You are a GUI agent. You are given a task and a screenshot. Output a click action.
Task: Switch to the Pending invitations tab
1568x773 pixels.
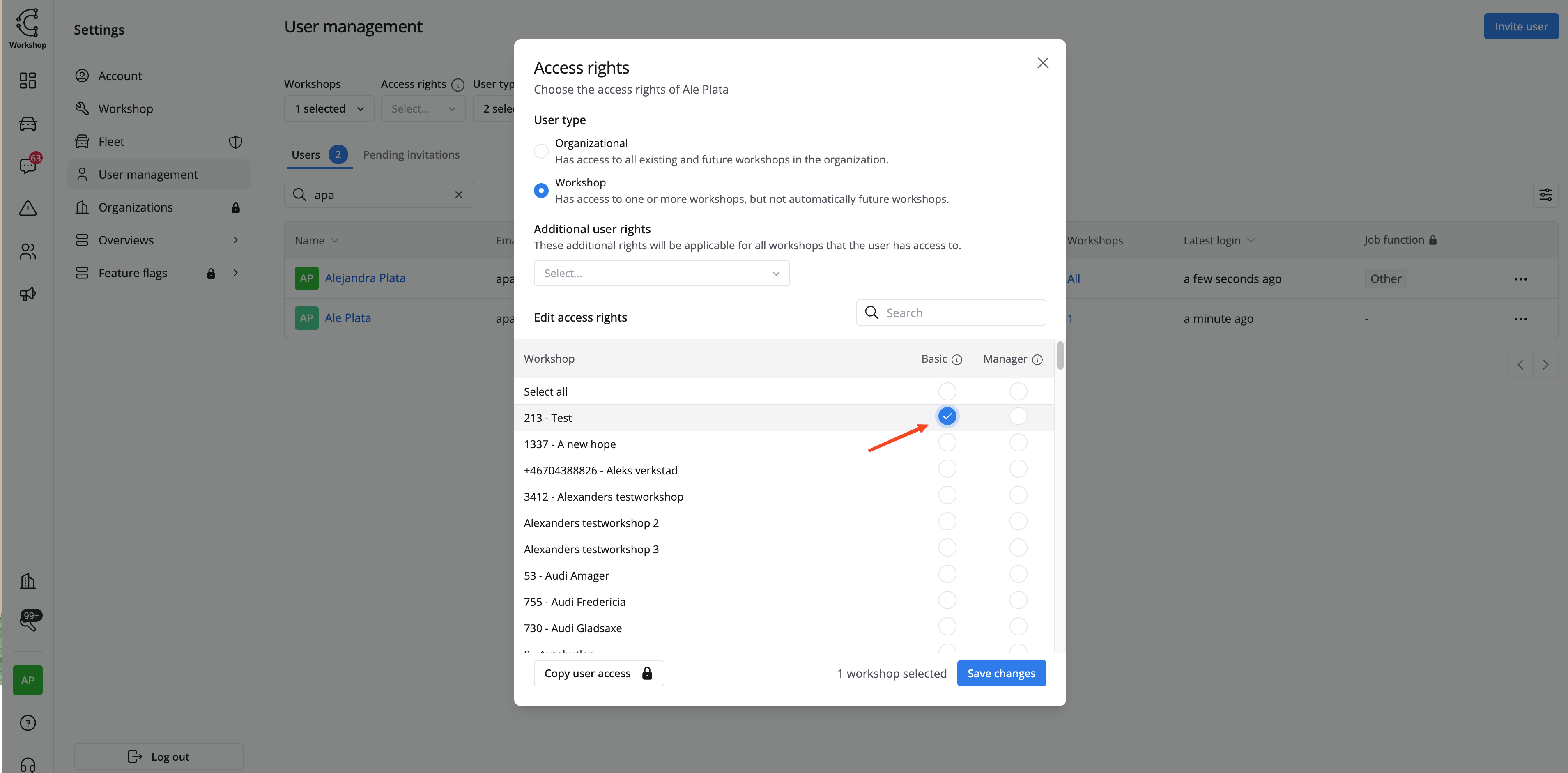pyautogui.click(x=411, y=154)
